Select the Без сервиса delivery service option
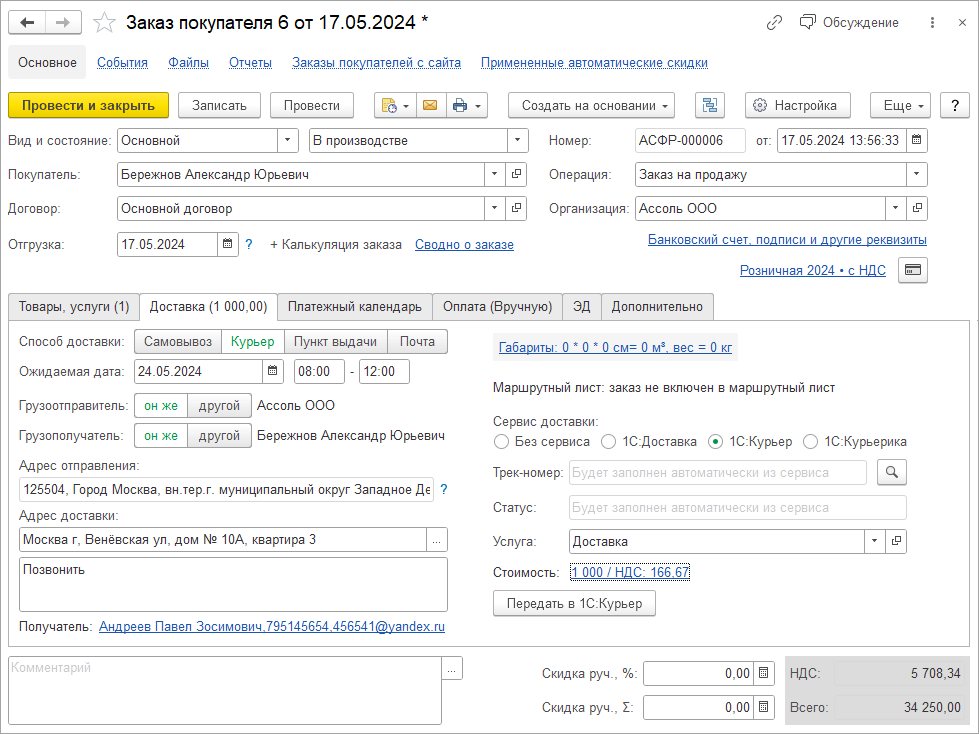The image size is (979, 734). pyautogui.click(x=502, y=441)
